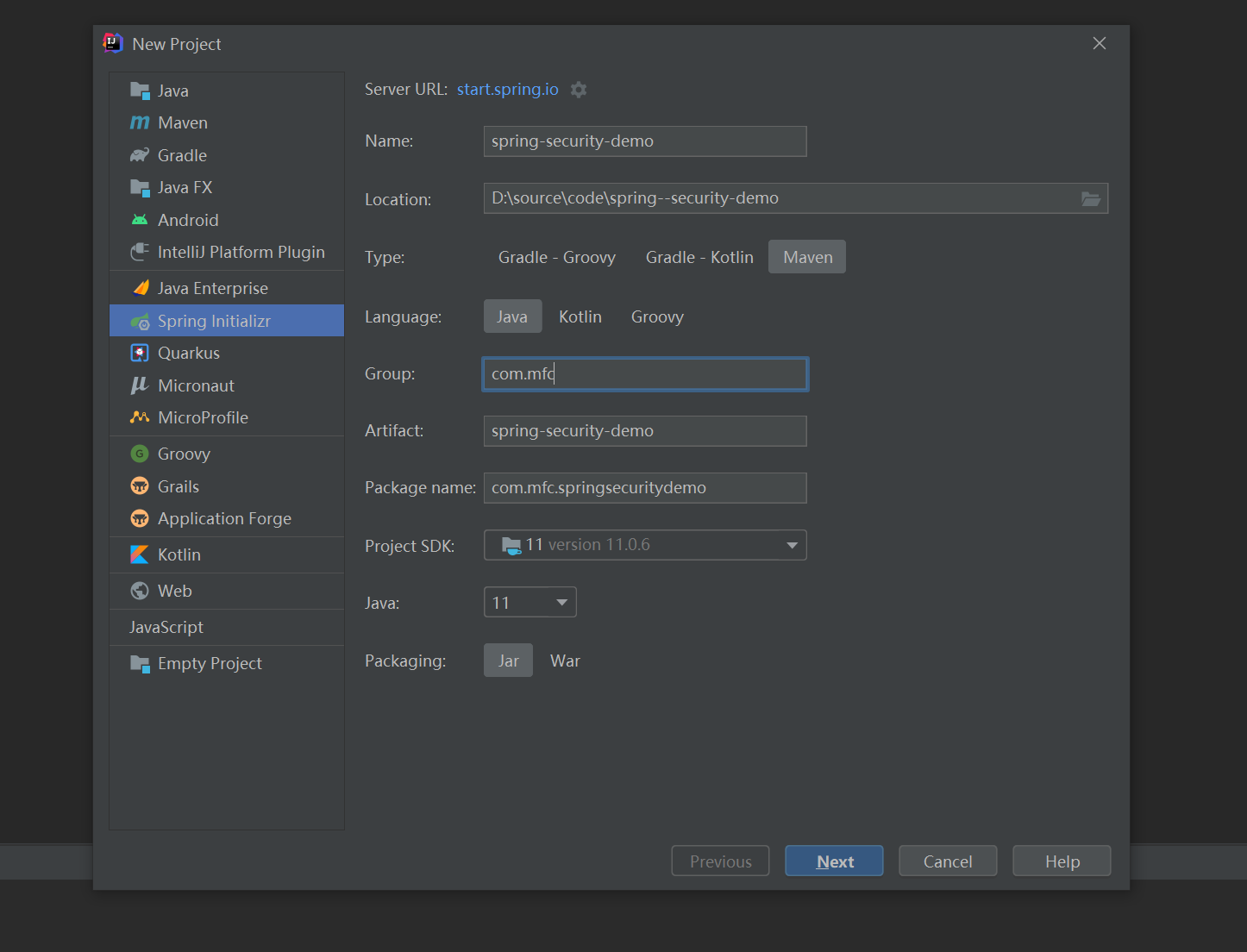Image resolution: width=1247 pixels, height=952 pixels.
Task: Click the MicroProfile icon
Action: tap(140, 417)
